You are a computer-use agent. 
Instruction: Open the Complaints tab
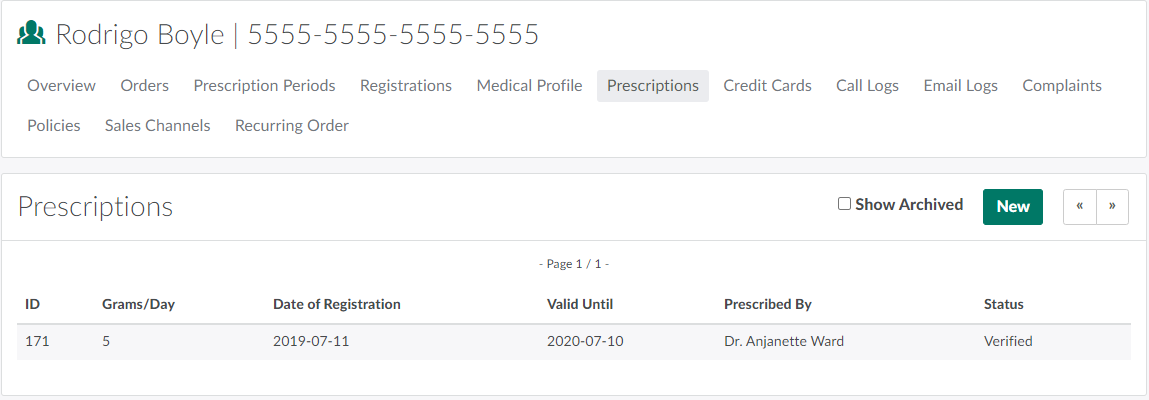pos(1062,86)
